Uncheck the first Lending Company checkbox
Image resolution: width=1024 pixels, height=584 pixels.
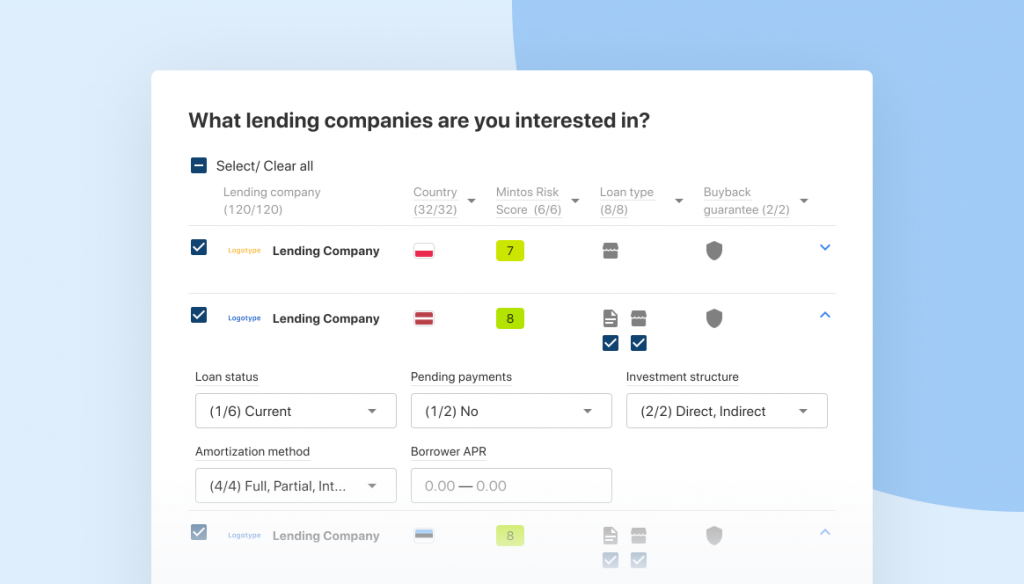click(199, 248)
